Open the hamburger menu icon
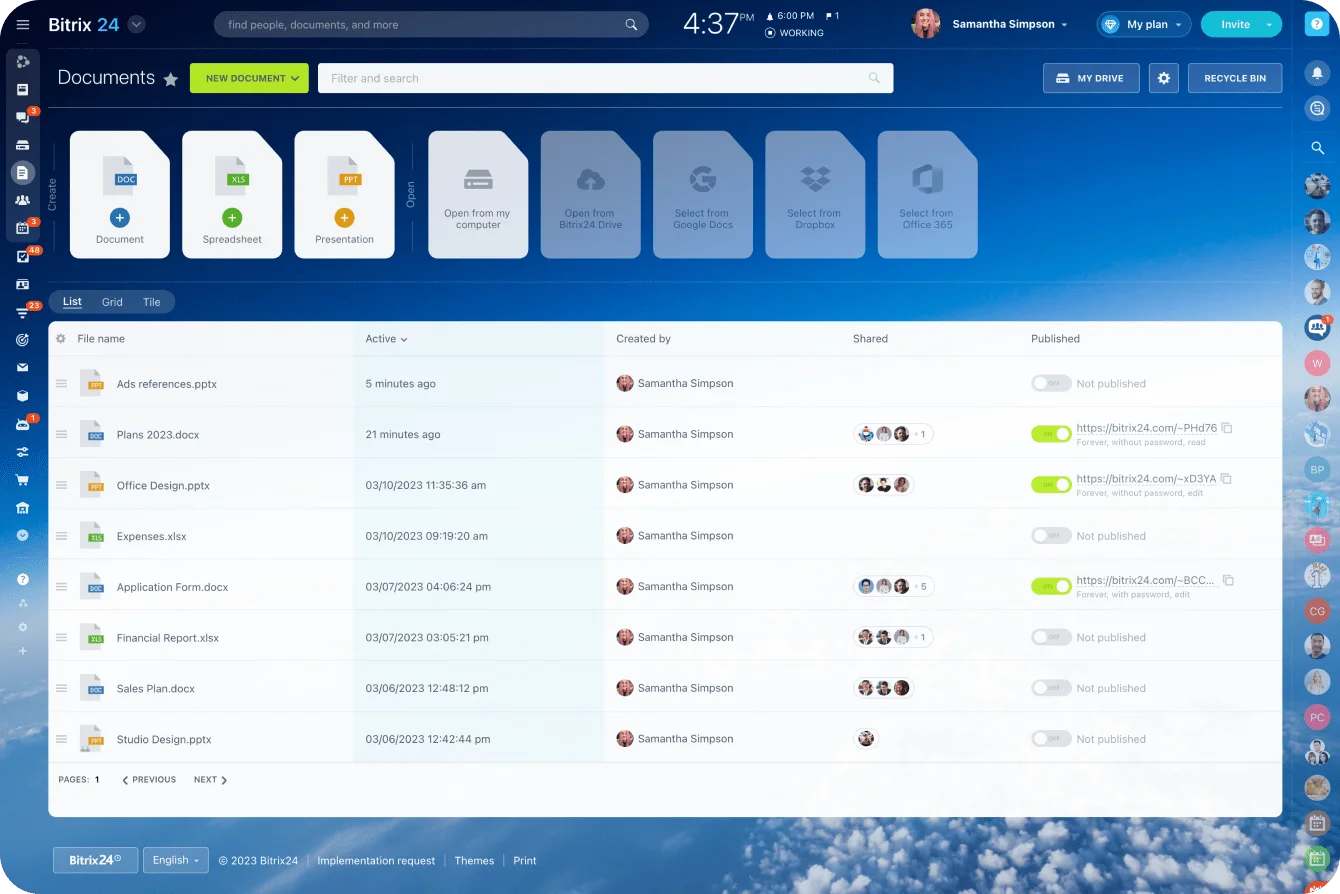Image resolution: width=1340 pixels, height=894 pixels. 23,25
